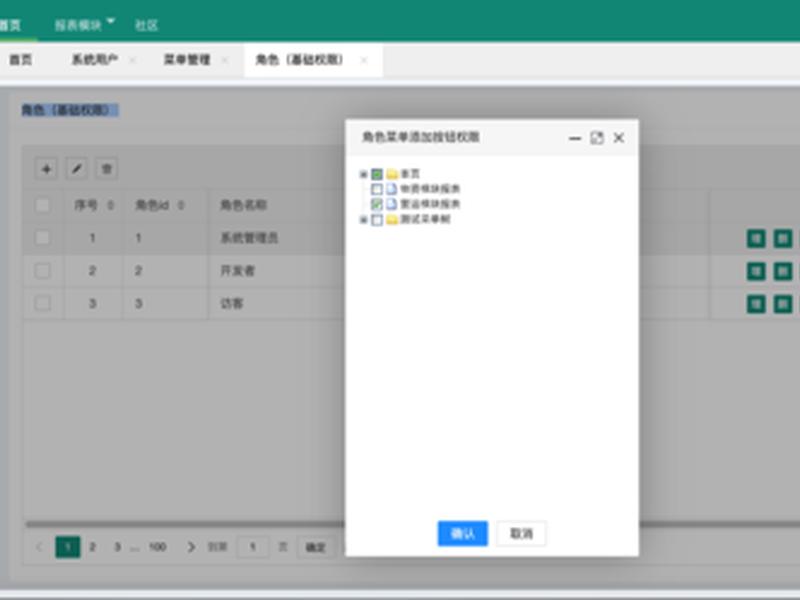Screen dimensions: 800x600
Task: Click the highlighted 角色(基础权限) page heading
Action: click(70, 110)
